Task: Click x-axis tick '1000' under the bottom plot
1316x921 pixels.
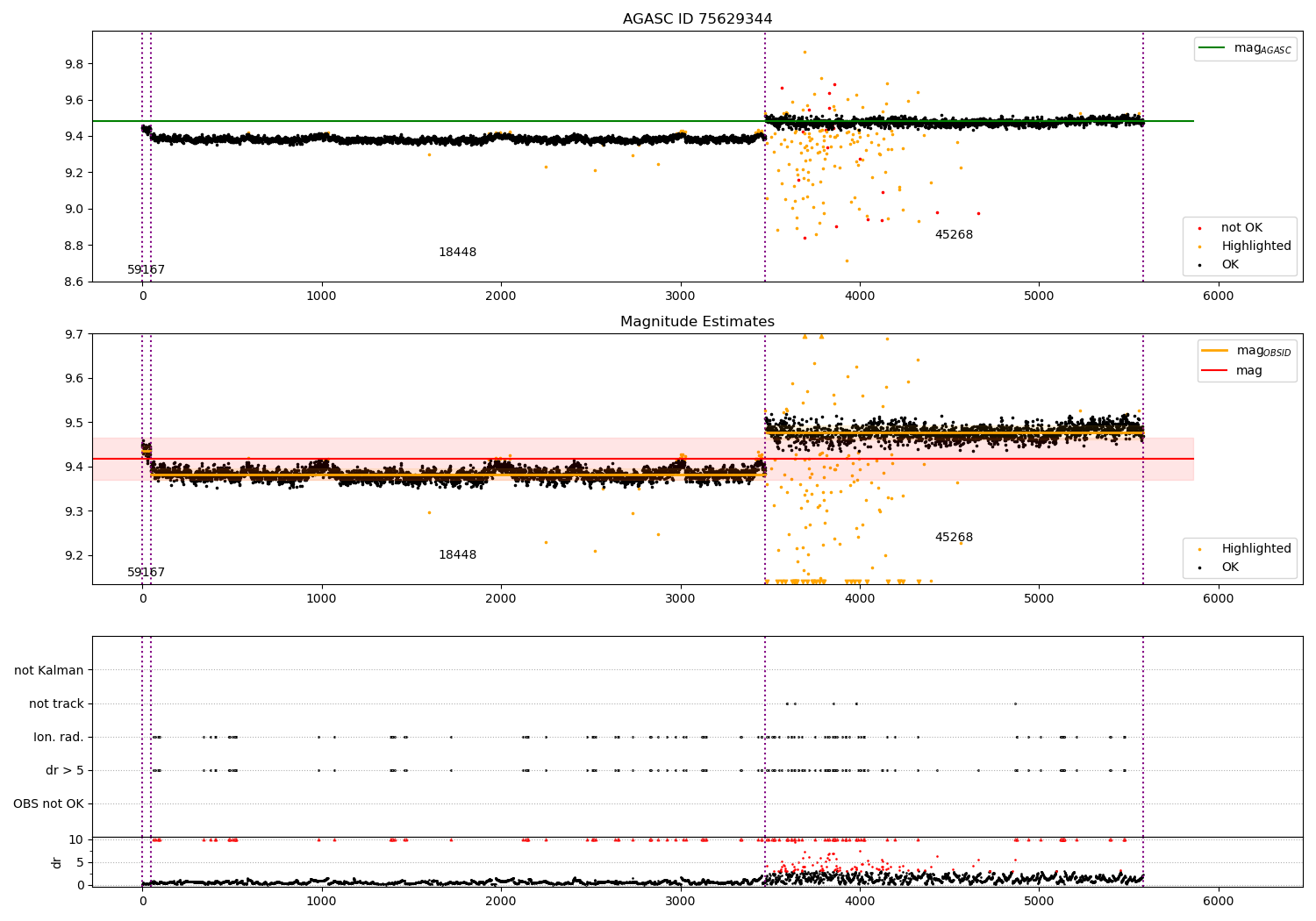Action: point(322,902)
